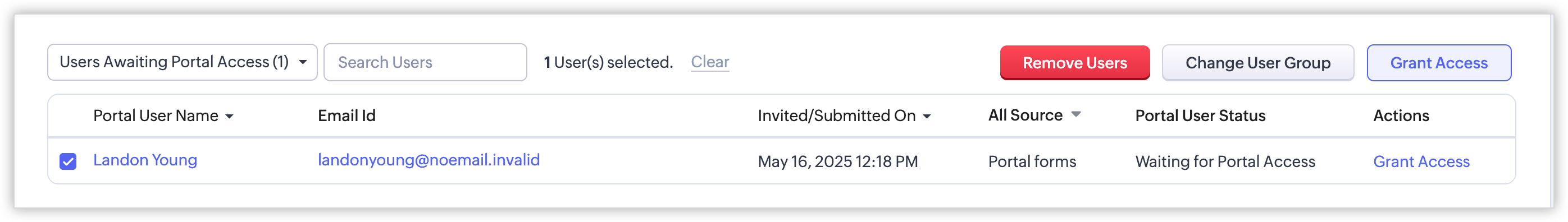Sort by the Invited/Submitted On column header

point(836,115)
